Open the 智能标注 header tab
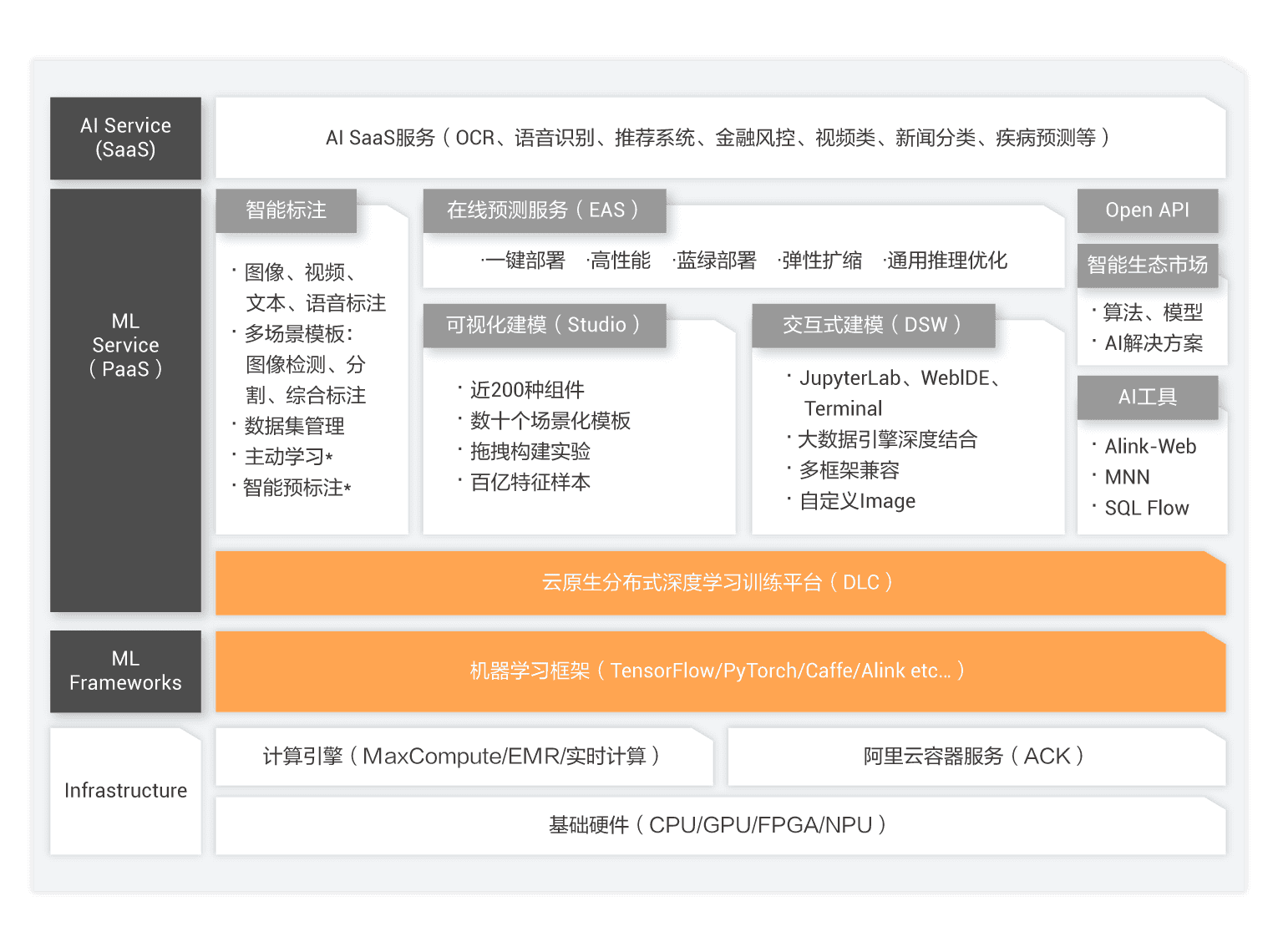Viewport: 1278px width, 952px height. 286,210
